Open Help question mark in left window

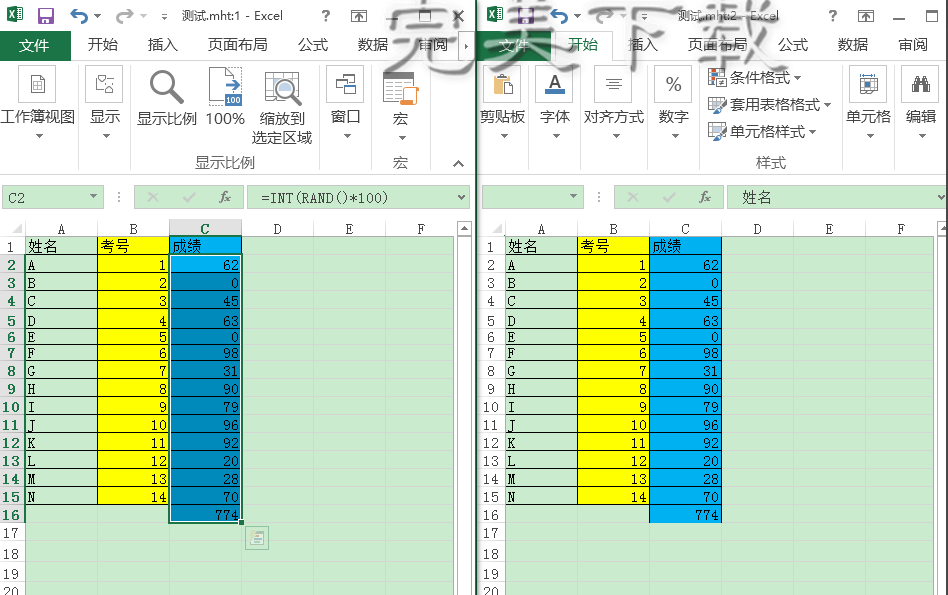coord(326,16)
